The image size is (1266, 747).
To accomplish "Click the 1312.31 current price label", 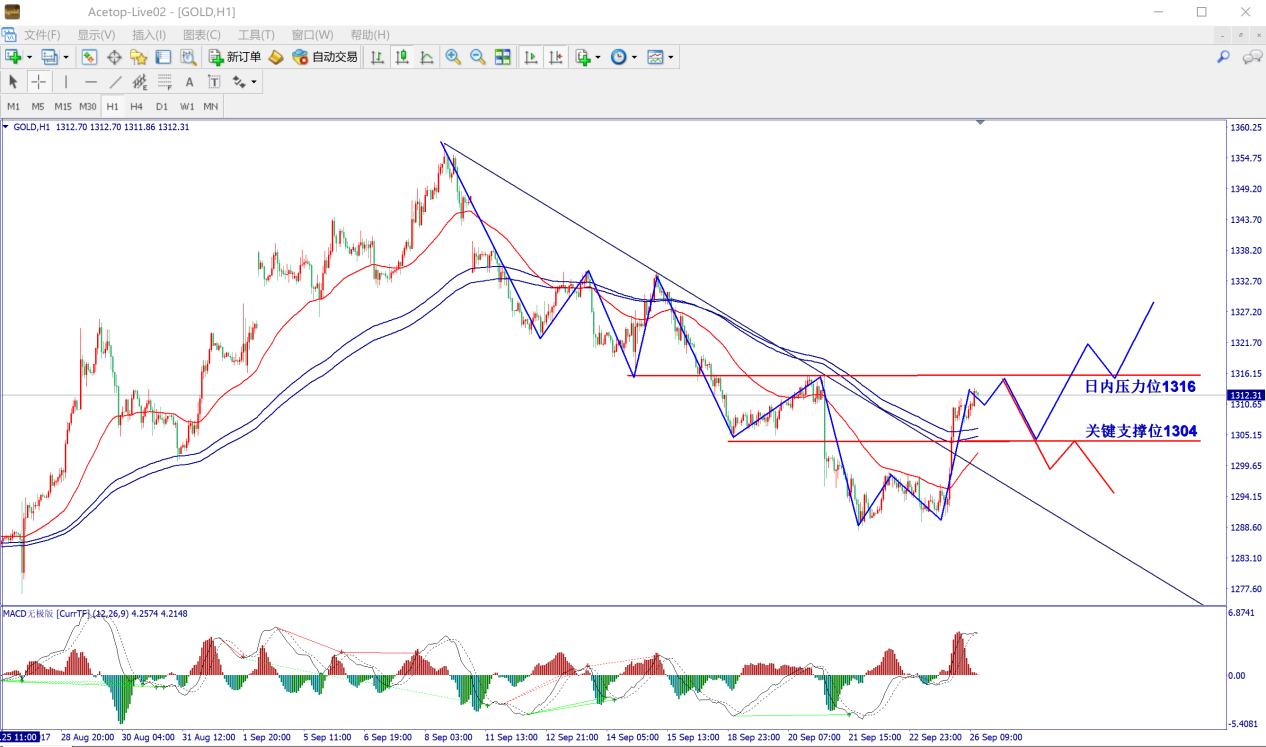I will (x=1245, y=396).
